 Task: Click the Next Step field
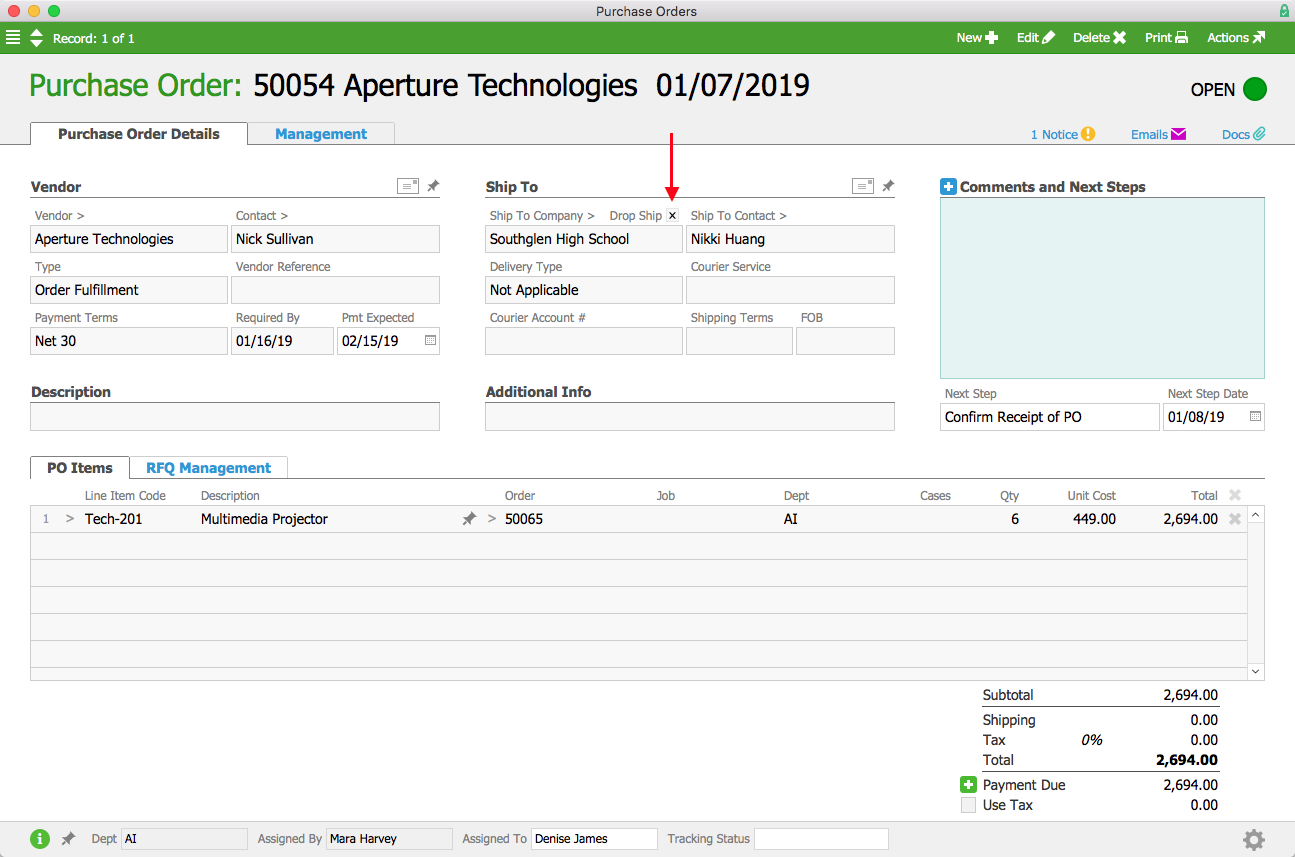coord(1049,417)
